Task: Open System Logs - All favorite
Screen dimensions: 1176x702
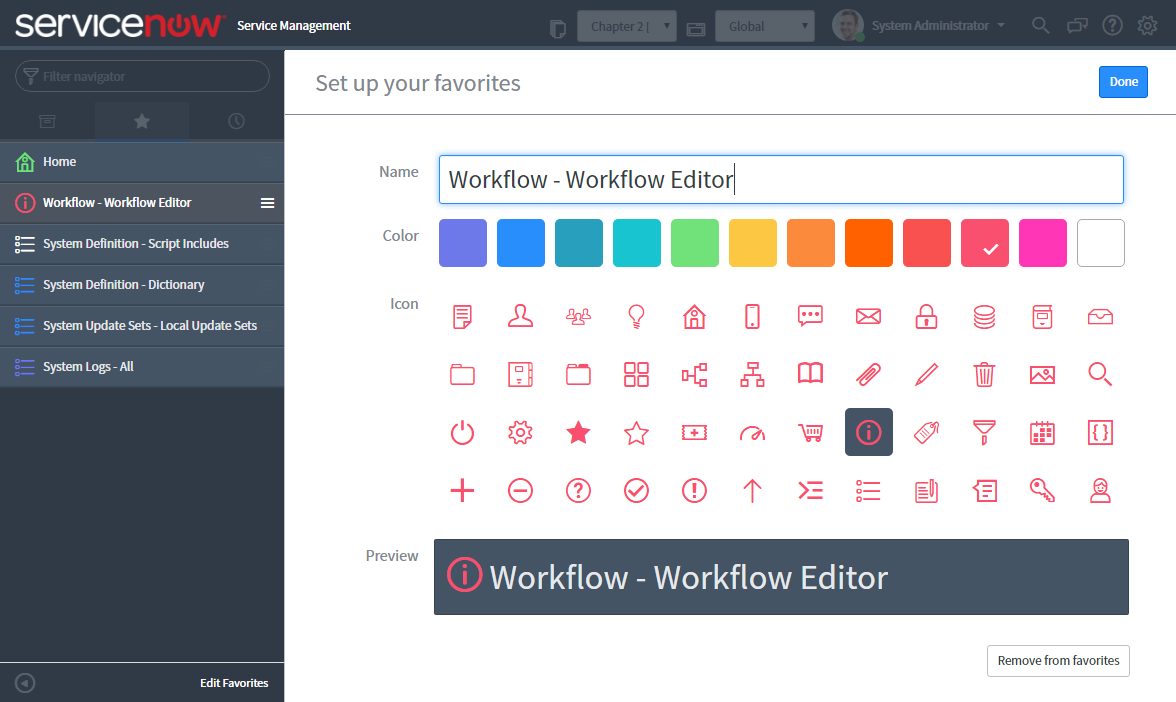Action: pos(142,367)
